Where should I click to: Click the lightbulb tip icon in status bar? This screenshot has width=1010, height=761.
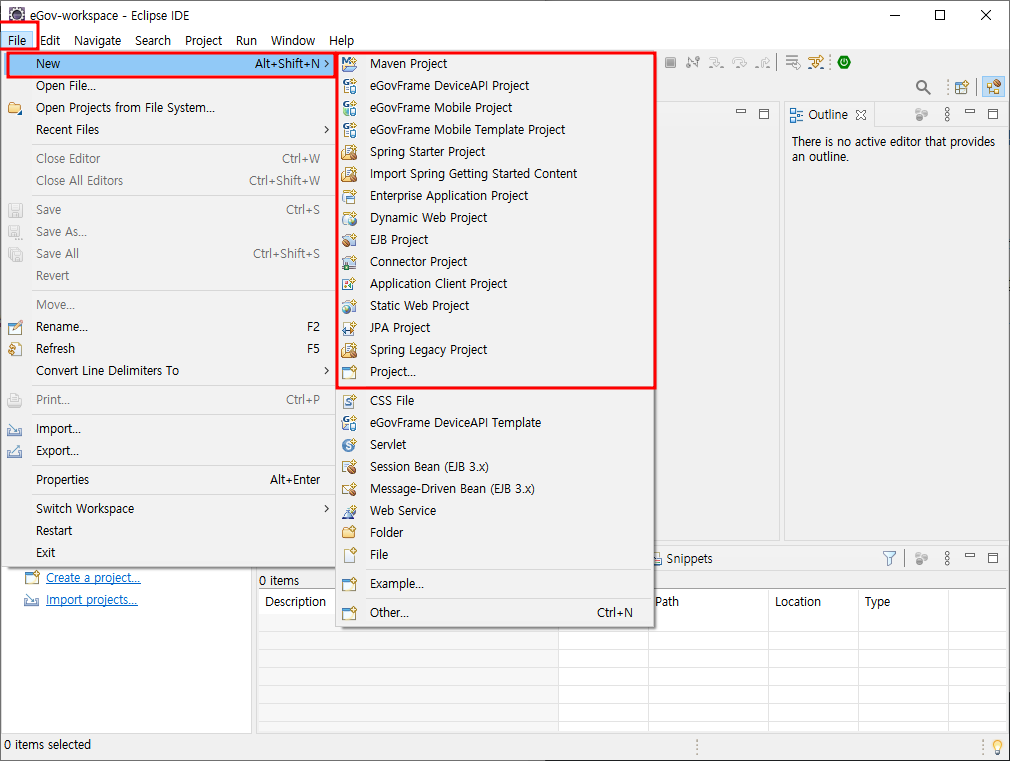pyautogui.click(x=997, y=747)
